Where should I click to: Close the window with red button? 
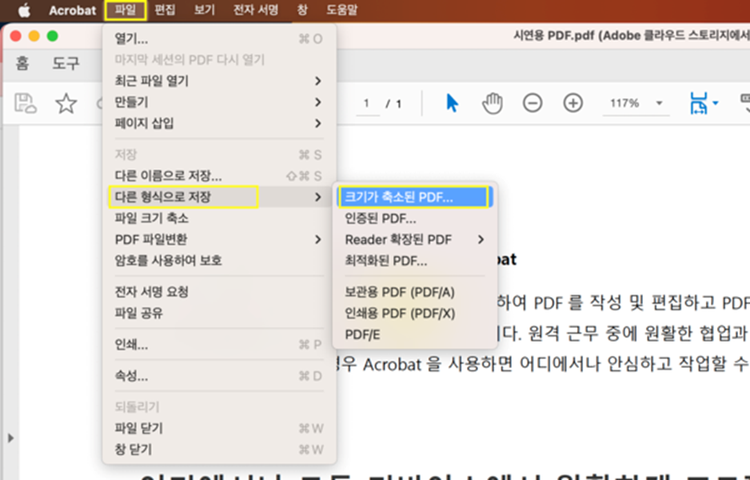(16, 36)
